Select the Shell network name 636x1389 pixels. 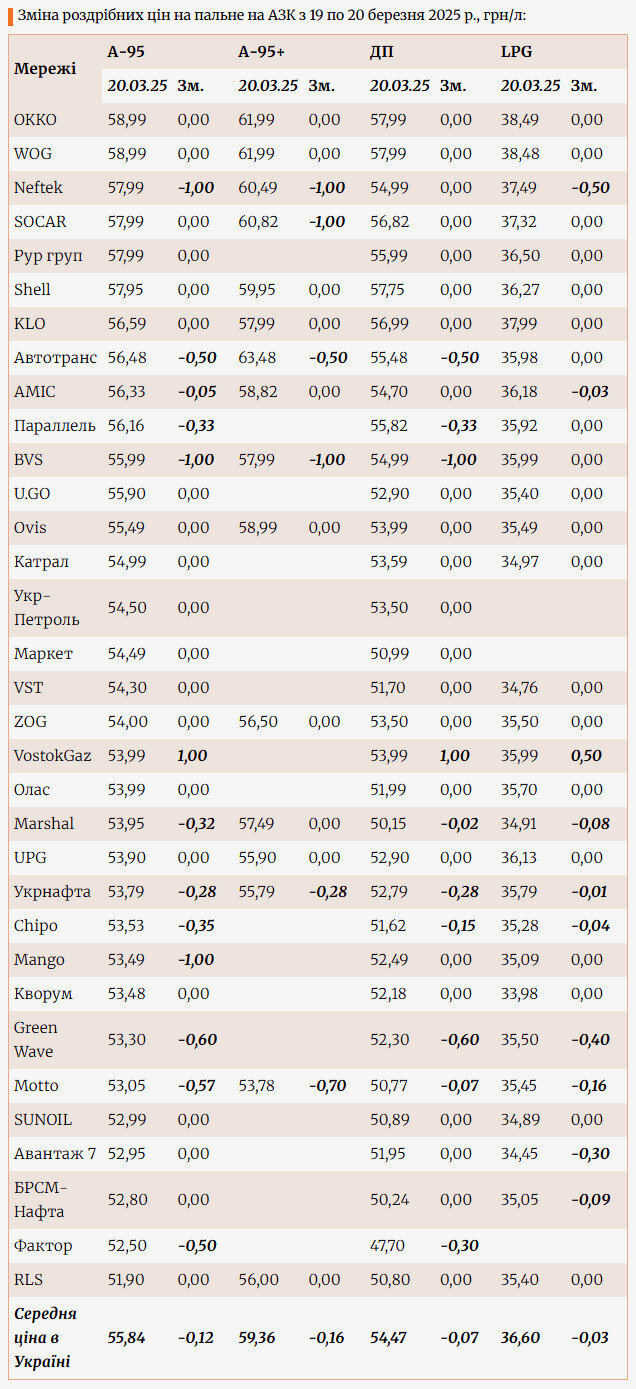click(32, 290)
